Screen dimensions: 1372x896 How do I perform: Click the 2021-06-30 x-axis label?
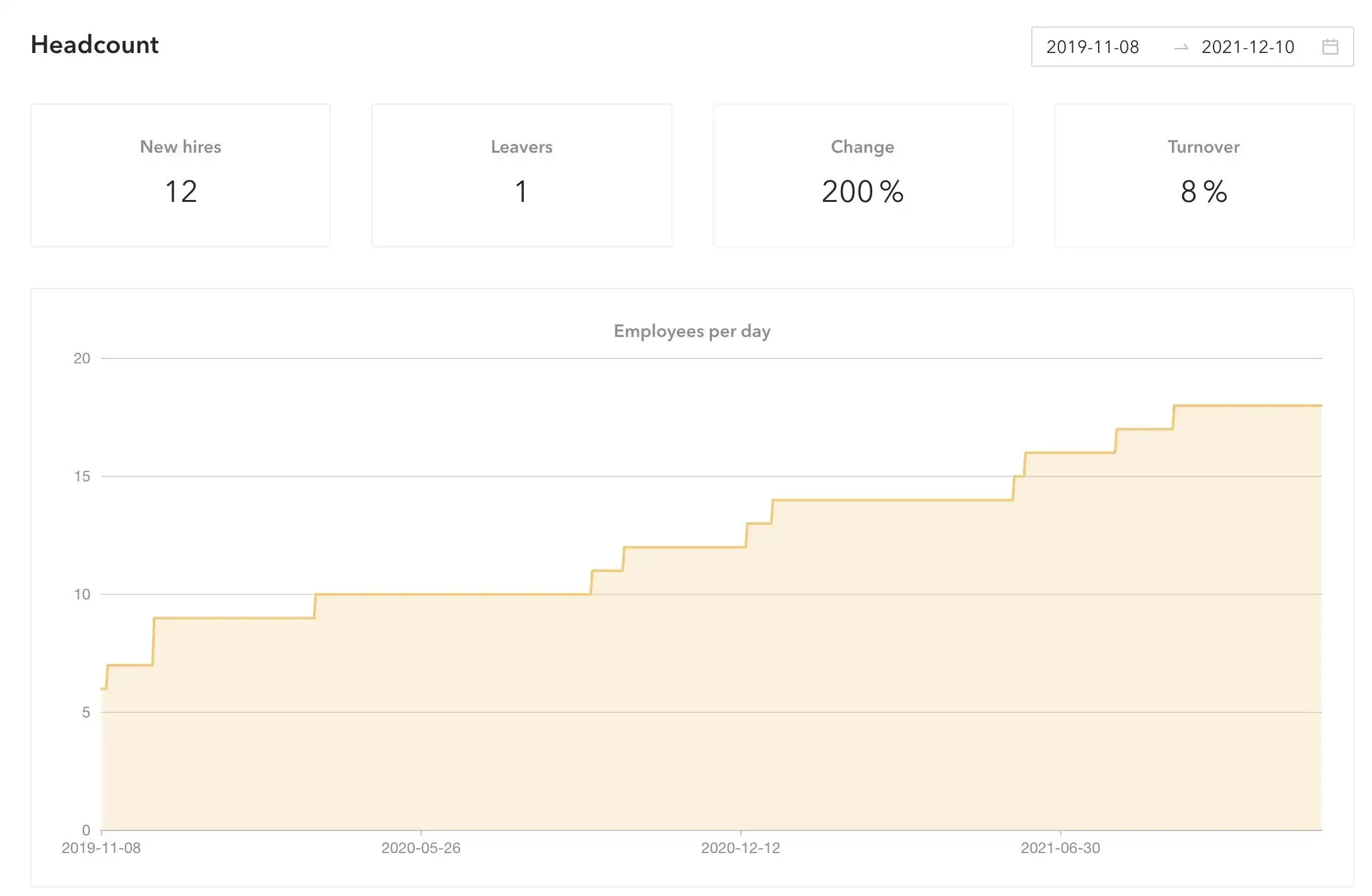pos(1060,848)
